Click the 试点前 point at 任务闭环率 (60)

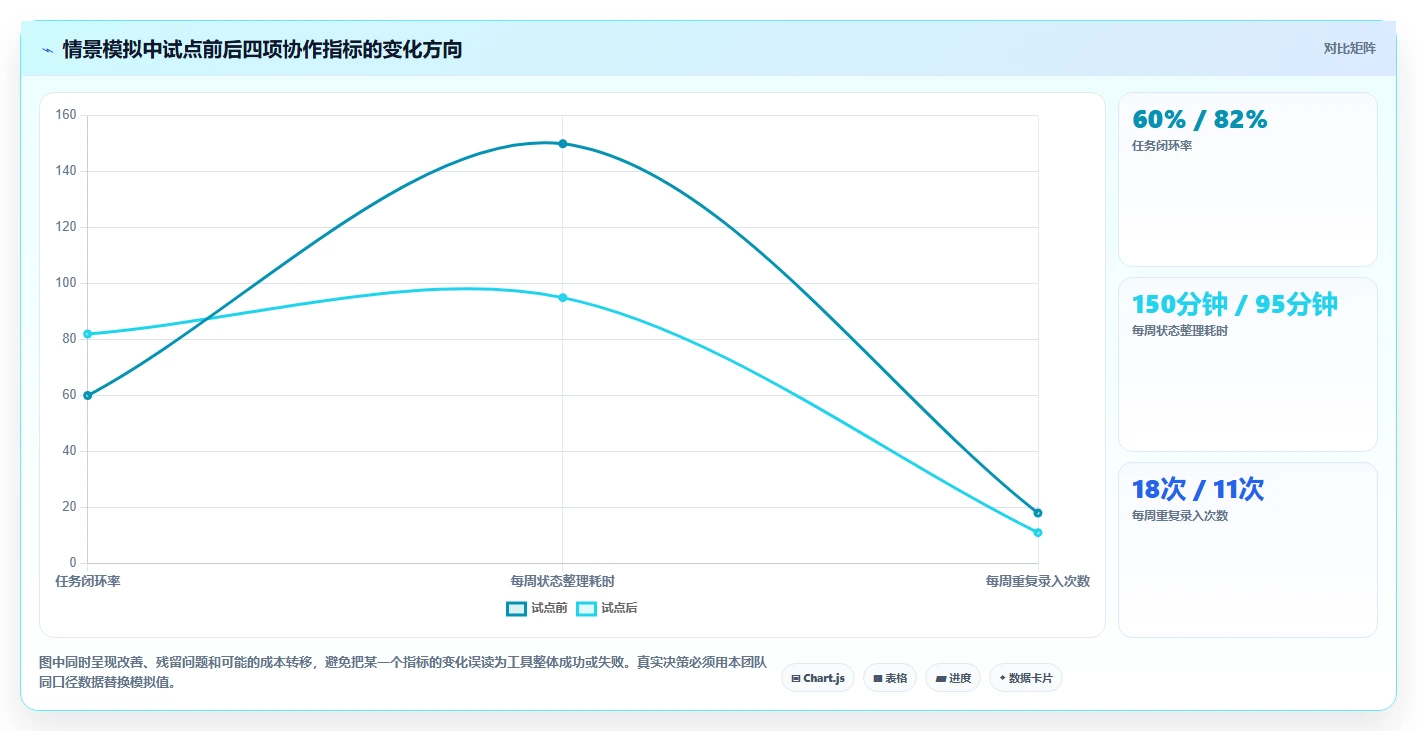pos(88,395)
